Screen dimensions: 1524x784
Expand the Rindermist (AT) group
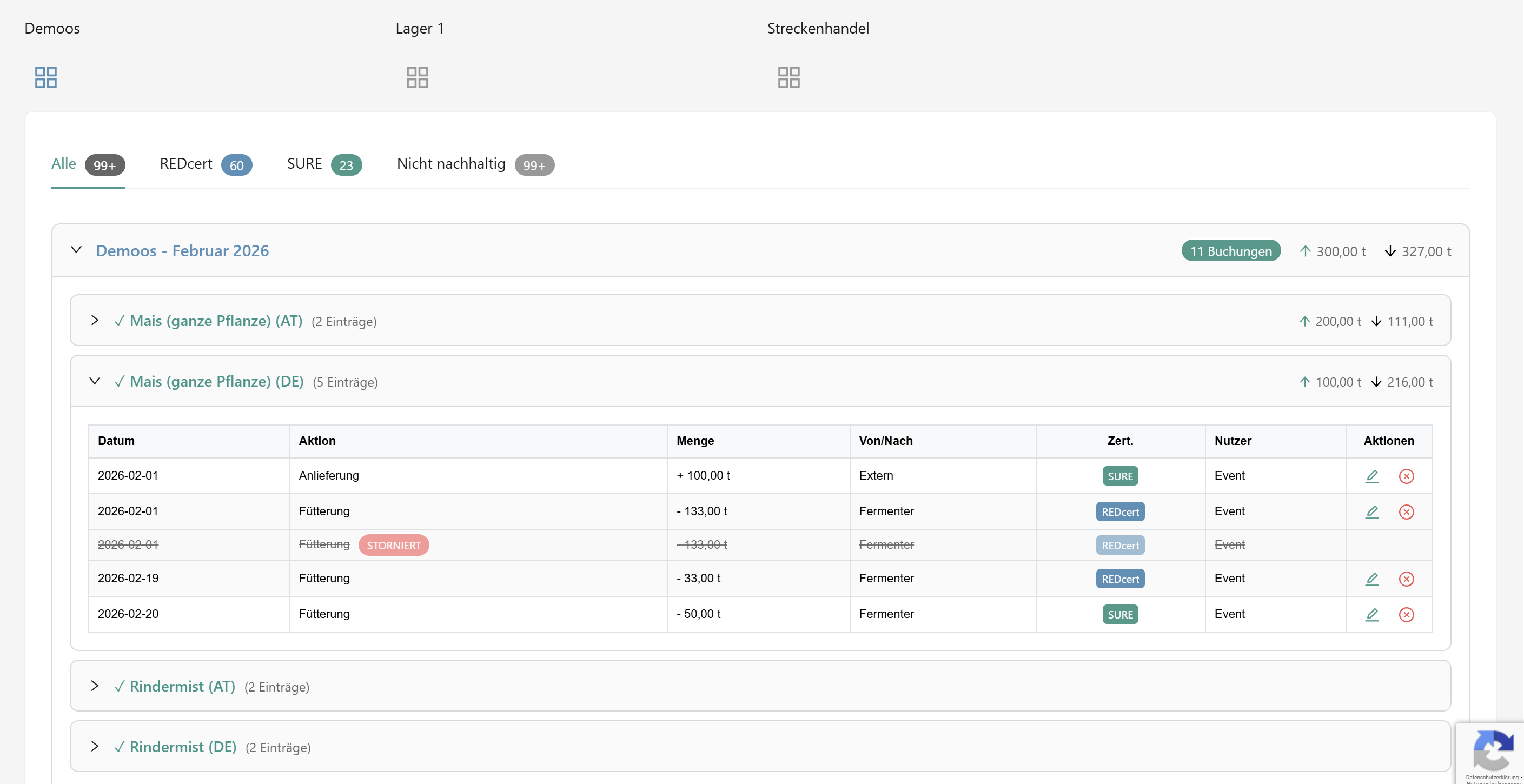[95, 686]
